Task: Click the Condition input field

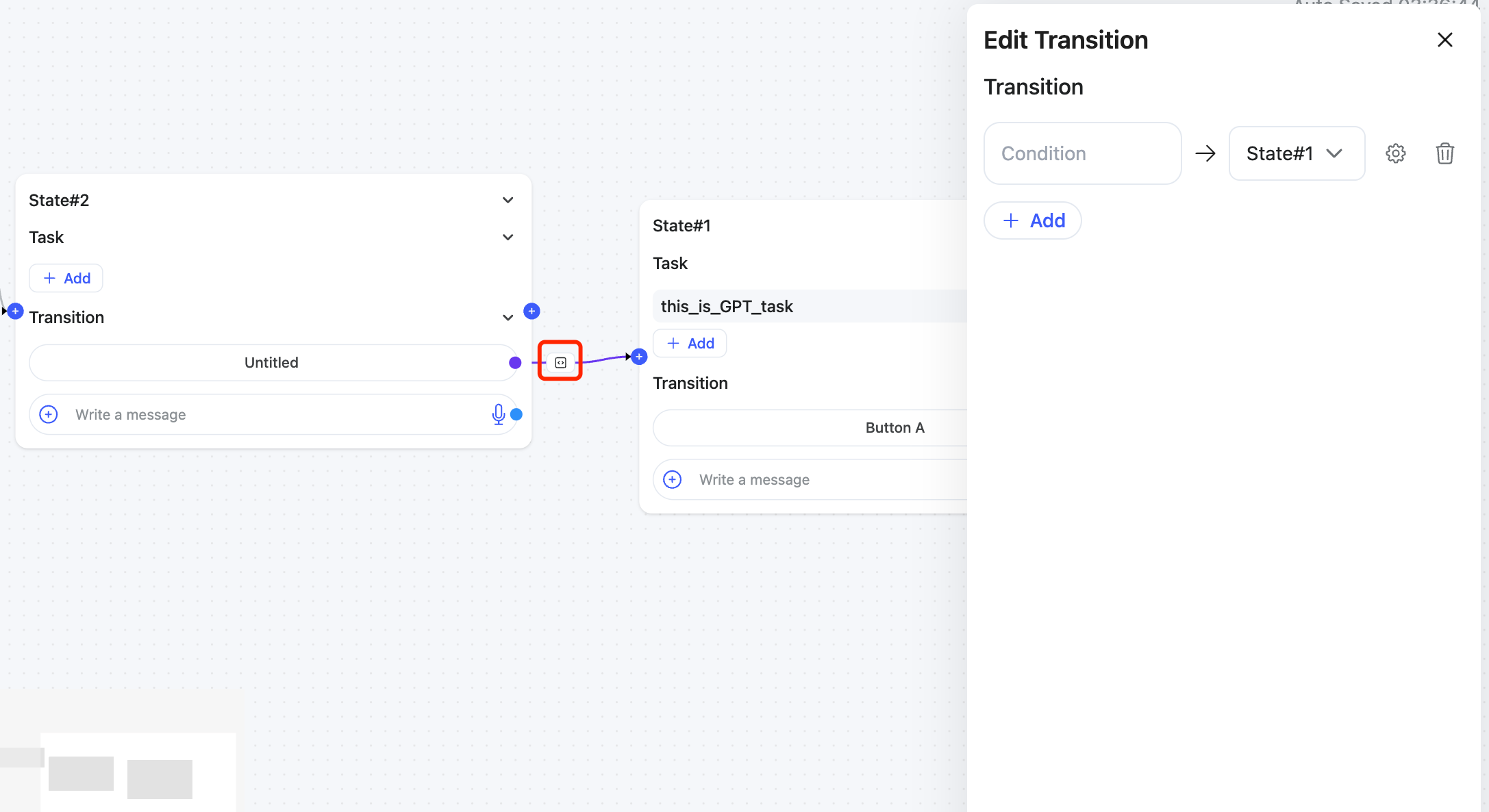Action: pyautogui.click(x=1082, y=153)
